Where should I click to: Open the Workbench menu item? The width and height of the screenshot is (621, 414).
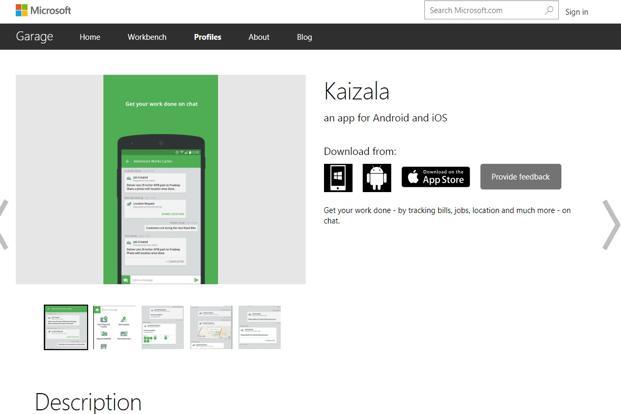click(x=147, y=37)
